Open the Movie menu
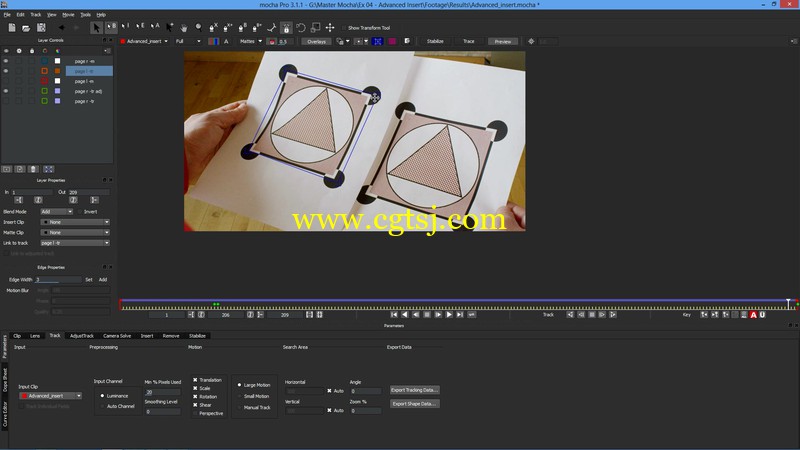800x450 pixels. pyautogui.click(x=68, y=15)
